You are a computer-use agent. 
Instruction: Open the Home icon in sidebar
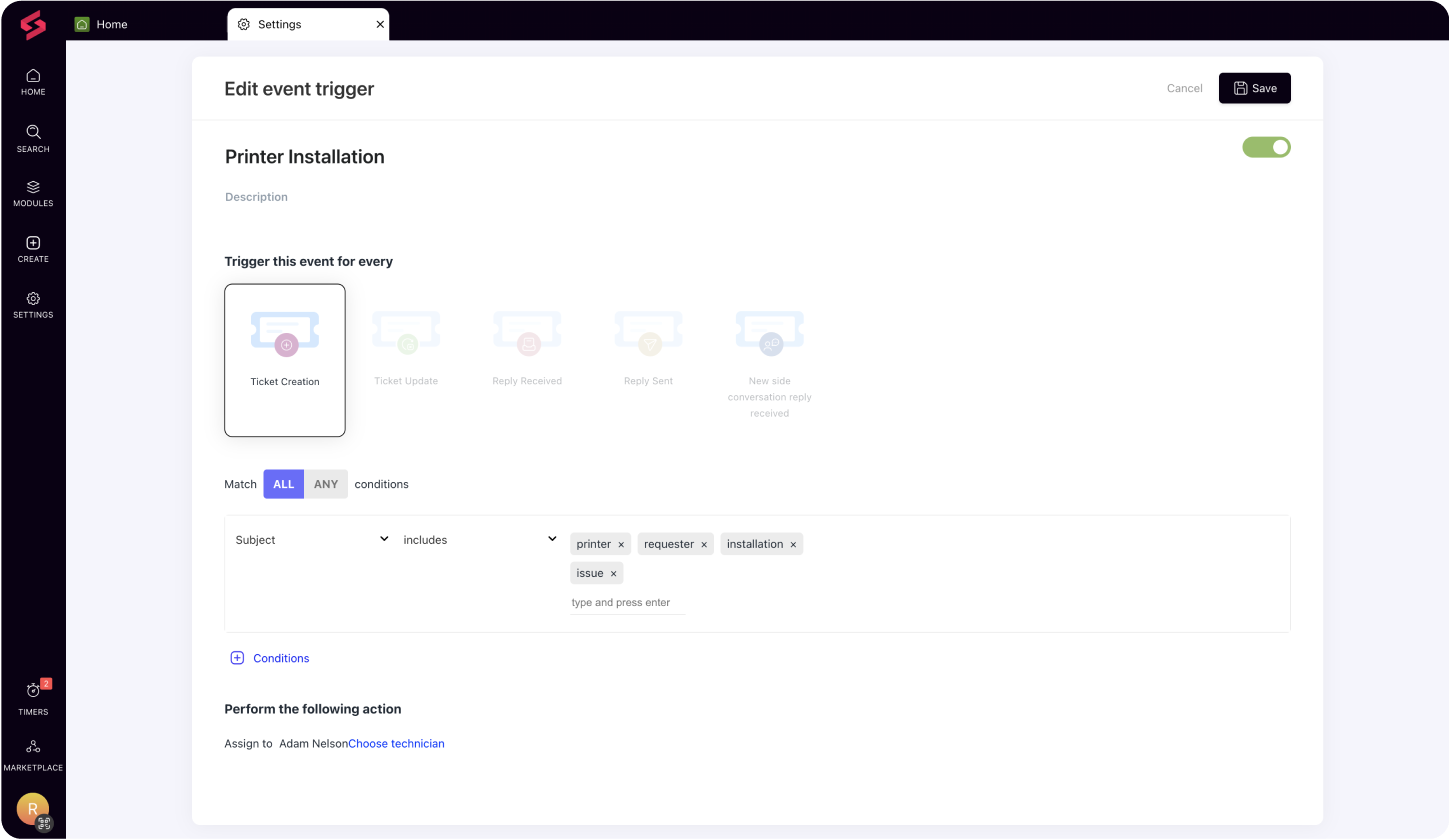coord(33,82)
